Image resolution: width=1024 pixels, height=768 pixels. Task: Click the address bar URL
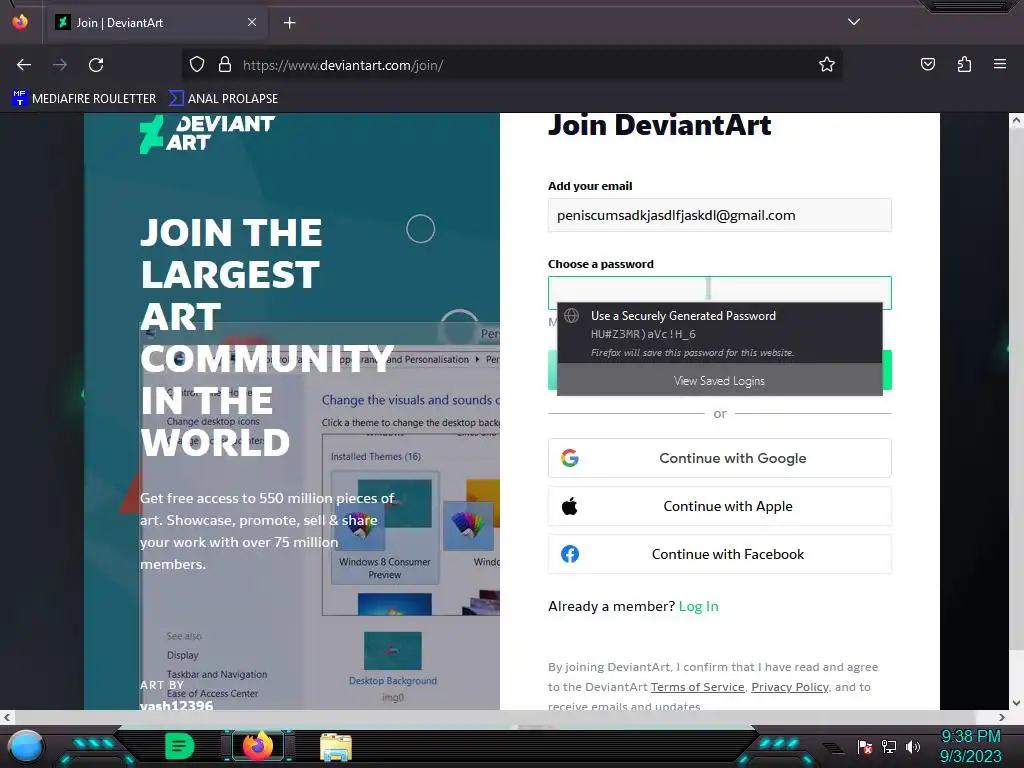343,65
